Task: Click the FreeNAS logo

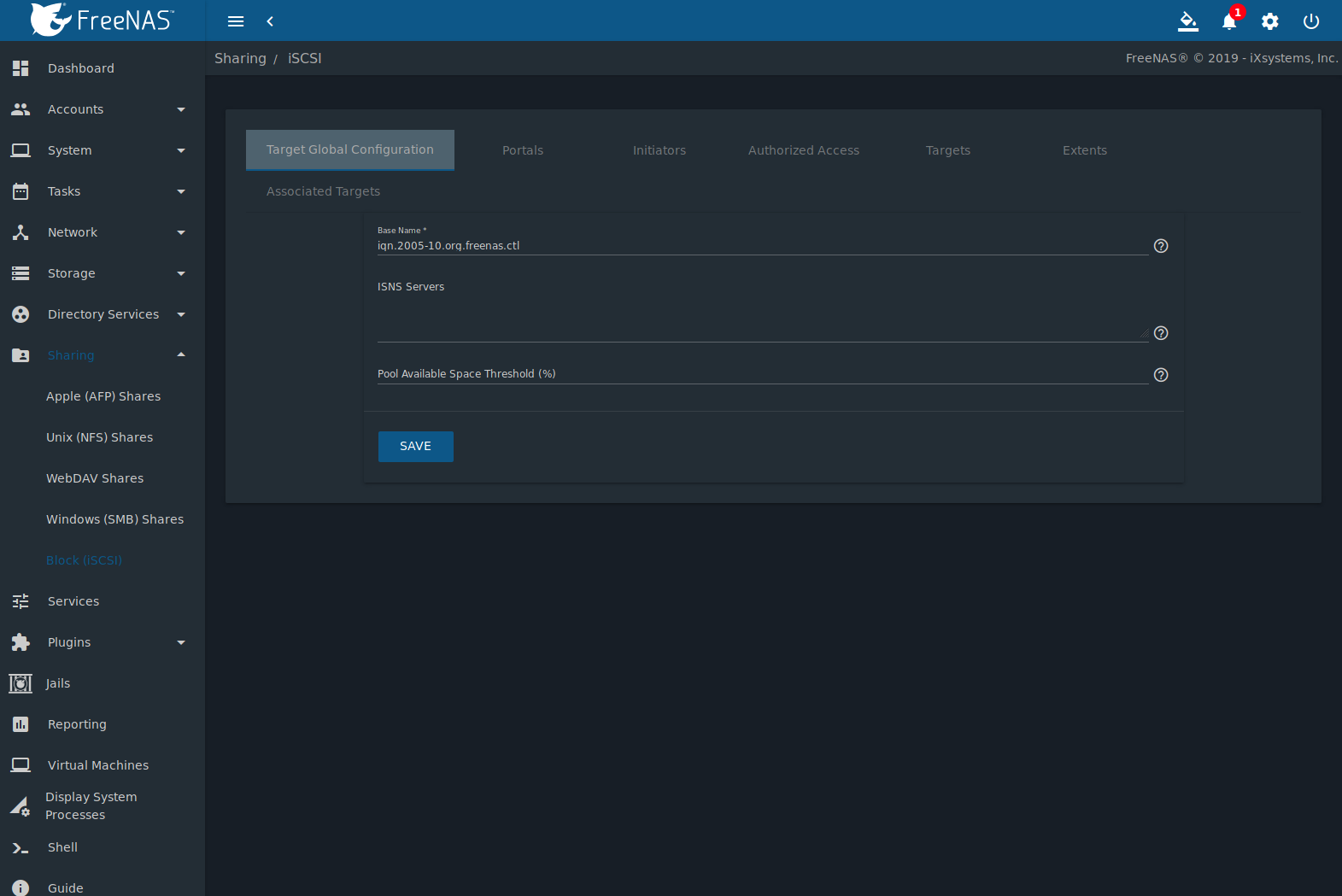Action: click(x=102, y=20)
